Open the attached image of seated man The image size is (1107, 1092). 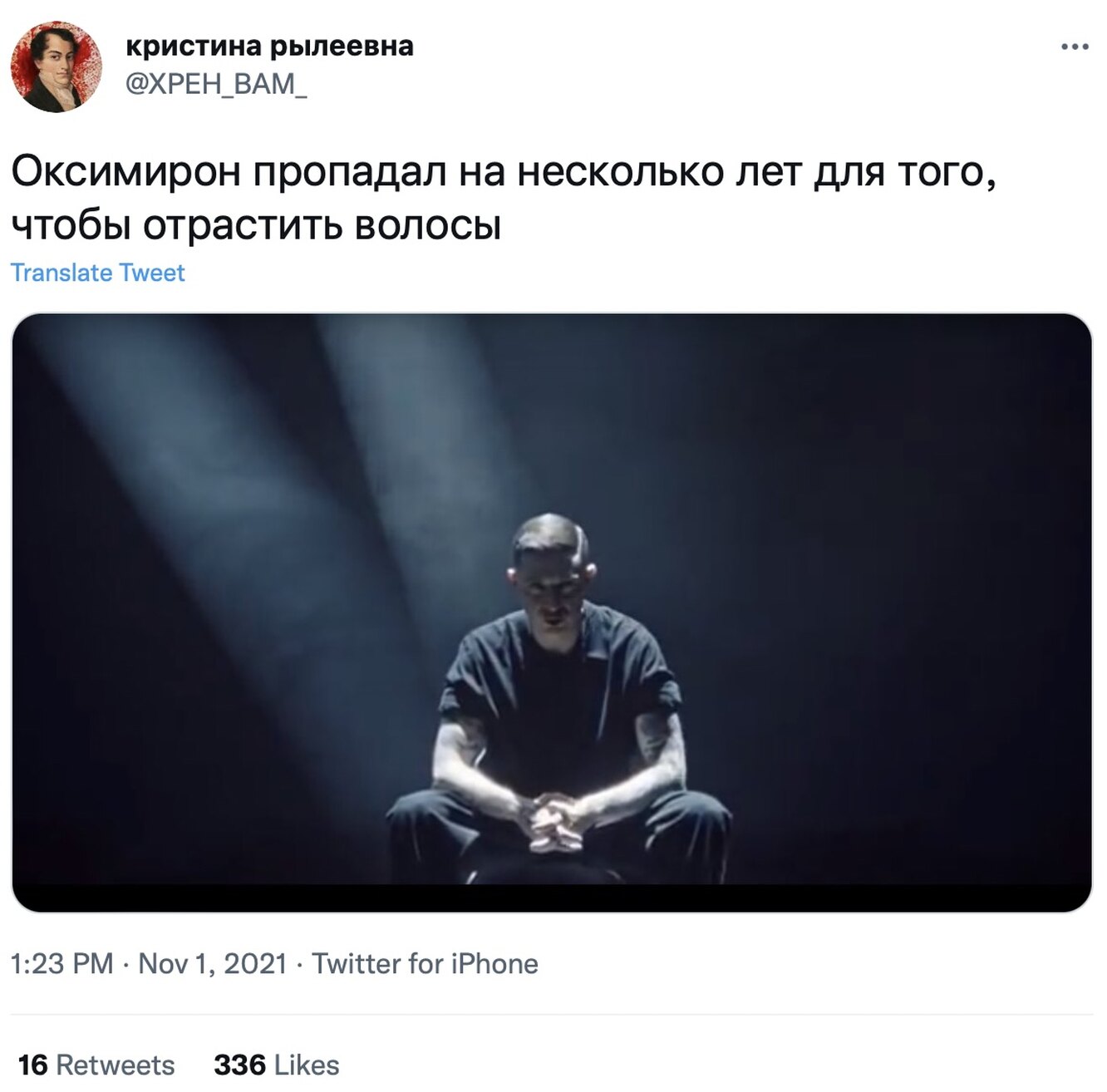tap(552, 612)
